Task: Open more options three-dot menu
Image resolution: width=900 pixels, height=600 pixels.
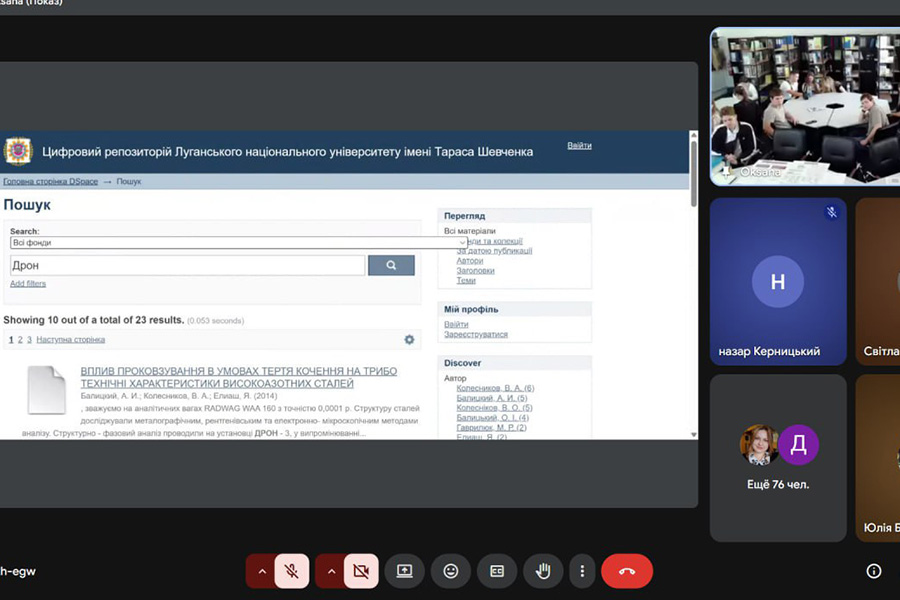Action: 583,571
